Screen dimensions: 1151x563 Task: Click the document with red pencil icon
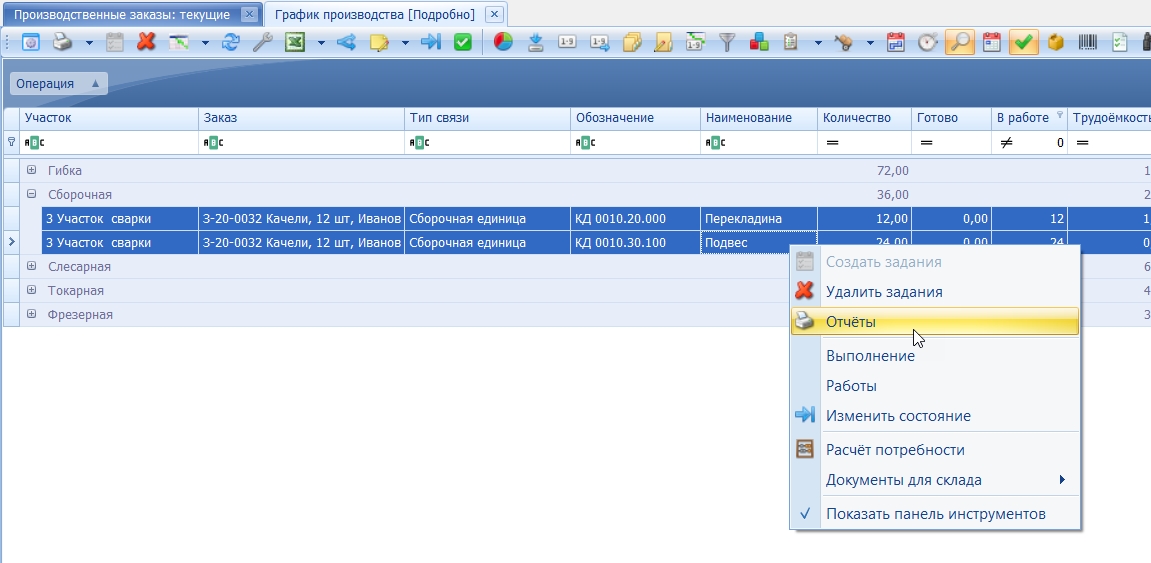[x=664, y=42]
